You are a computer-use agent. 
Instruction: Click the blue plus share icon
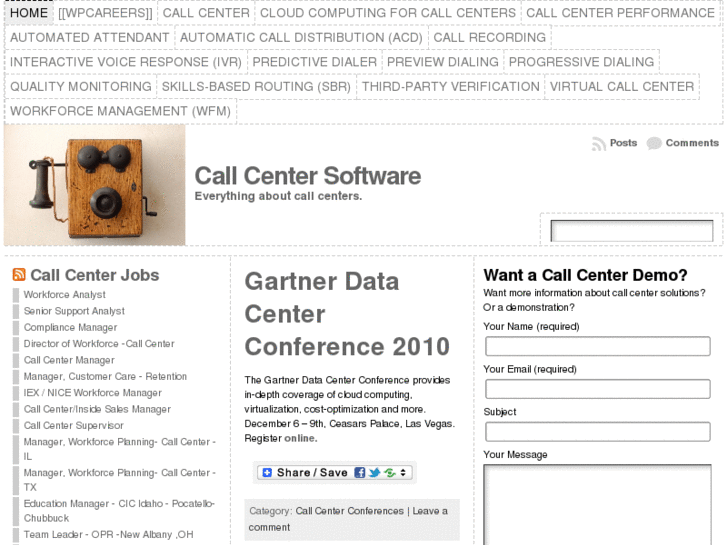(x=267, y=473)
